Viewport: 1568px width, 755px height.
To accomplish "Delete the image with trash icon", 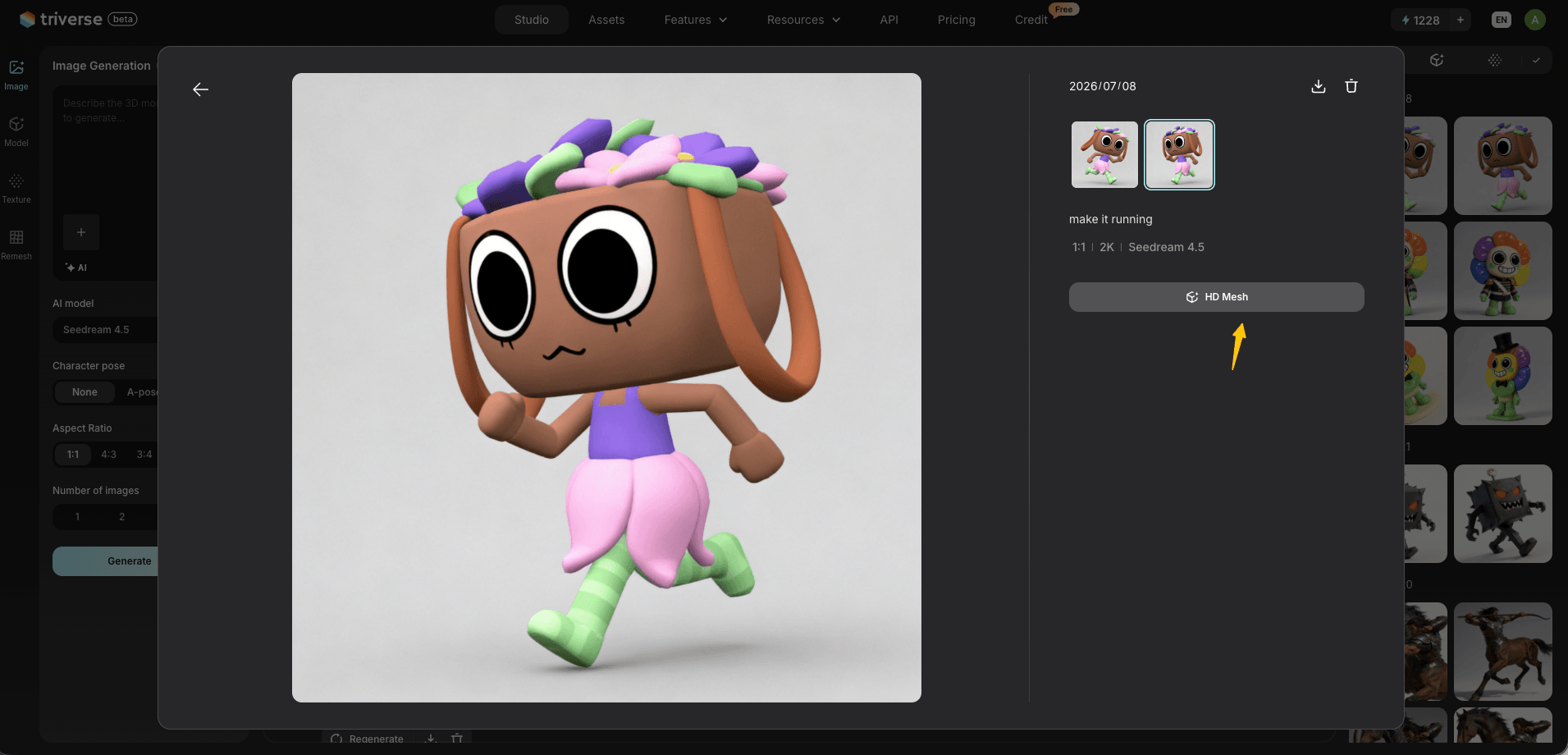I will click(x=1351, y=86).
